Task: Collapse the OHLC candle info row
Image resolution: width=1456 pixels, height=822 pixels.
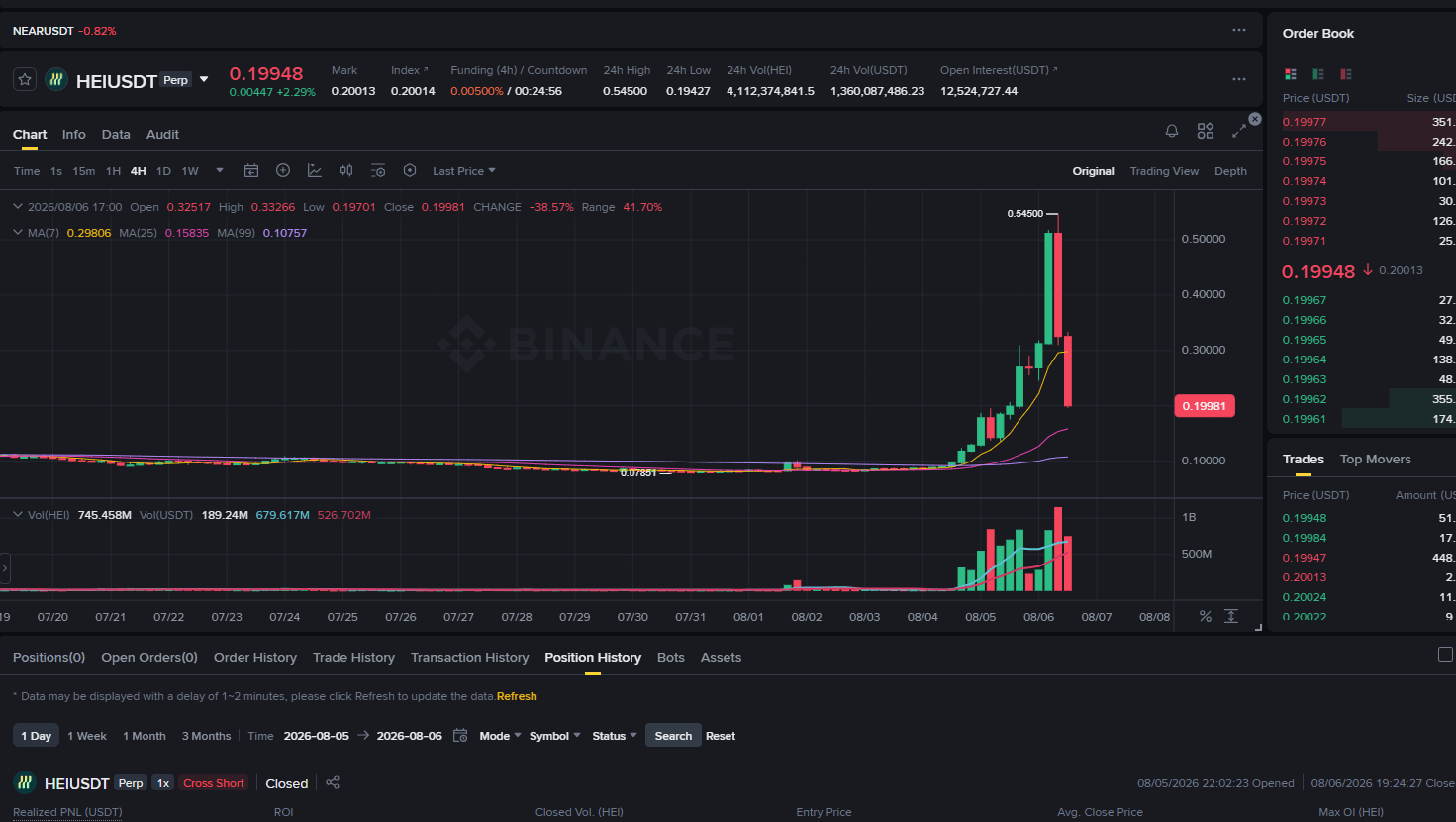Action: (18, 207)
